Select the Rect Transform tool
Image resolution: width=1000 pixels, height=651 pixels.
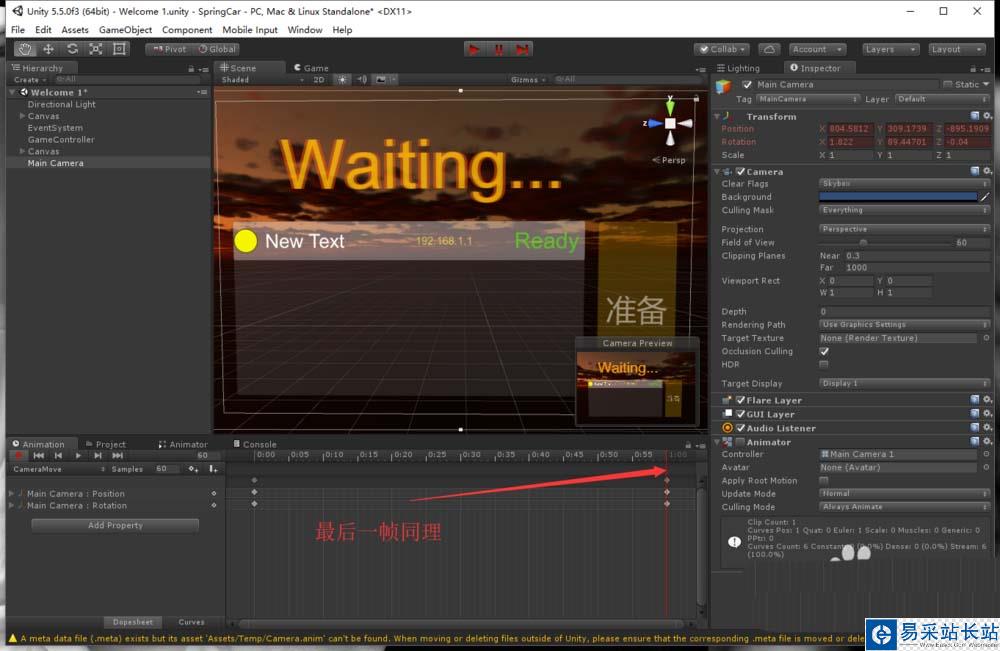point(119,49)
